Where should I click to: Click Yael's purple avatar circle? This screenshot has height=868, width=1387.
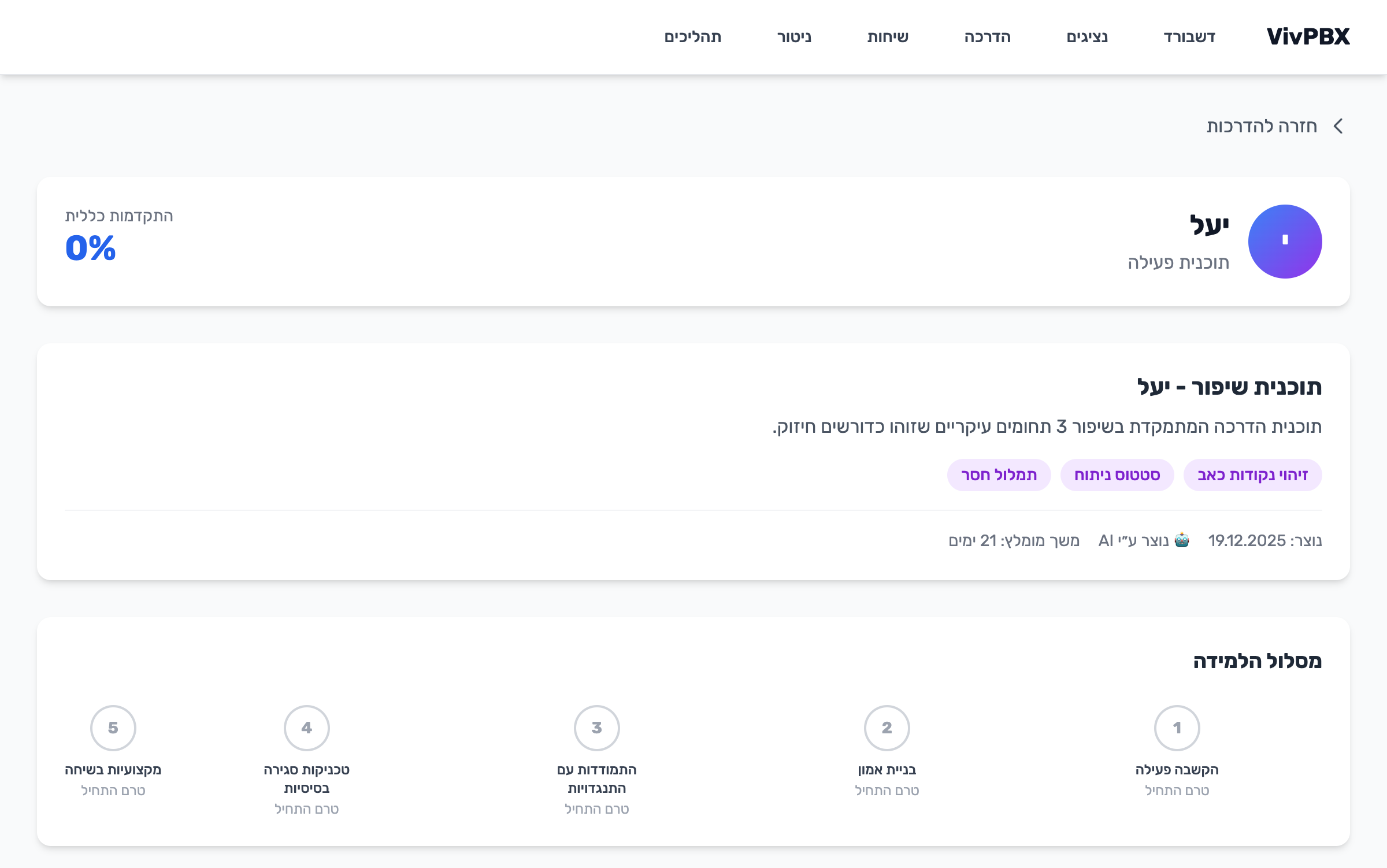pyautogui.click(x=1285, y=242)
